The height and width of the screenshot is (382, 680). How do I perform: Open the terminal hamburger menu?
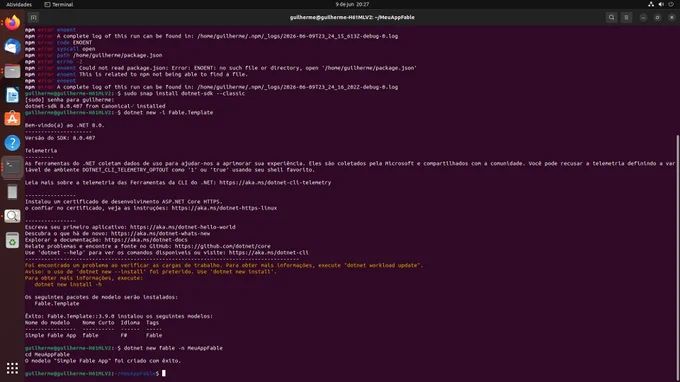pos(626,17)
